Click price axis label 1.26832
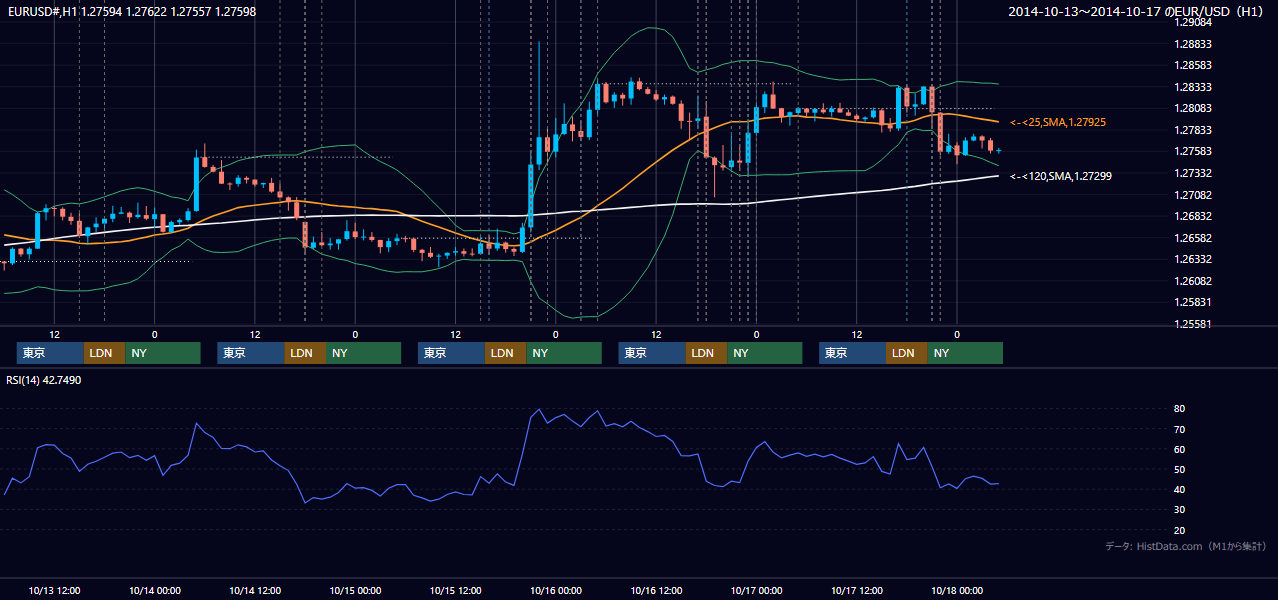 pyautogui.click(x=1193, y=216)
